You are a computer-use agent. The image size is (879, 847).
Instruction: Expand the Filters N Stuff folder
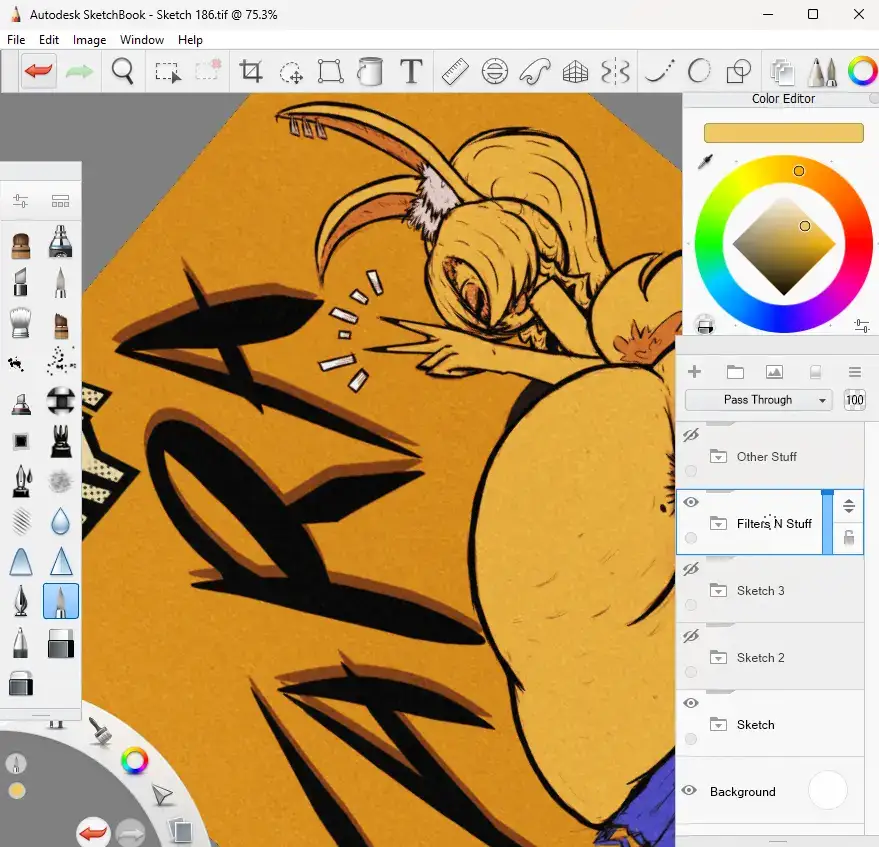coord(718,524)
